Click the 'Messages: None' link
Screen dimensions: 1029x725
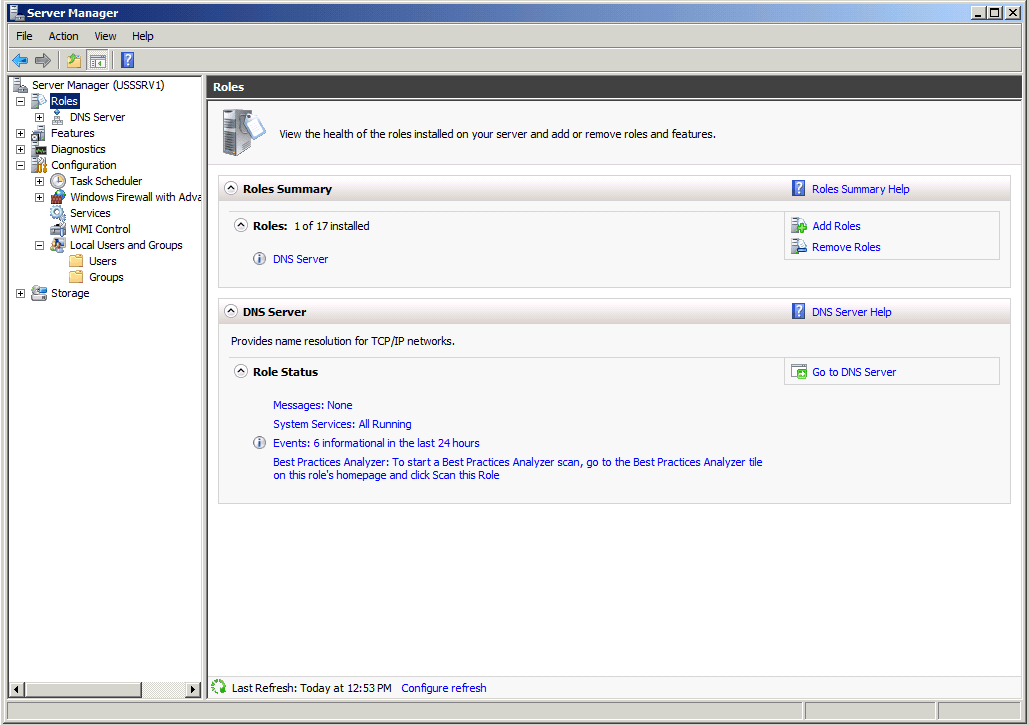point(312,405)
